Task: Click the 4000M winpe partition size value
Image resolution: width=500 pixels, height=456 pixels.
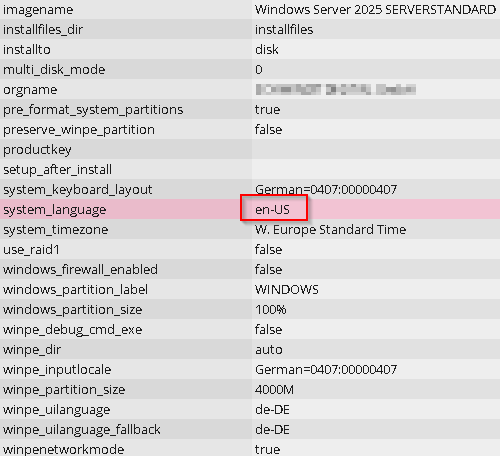Action: (274, 390)
